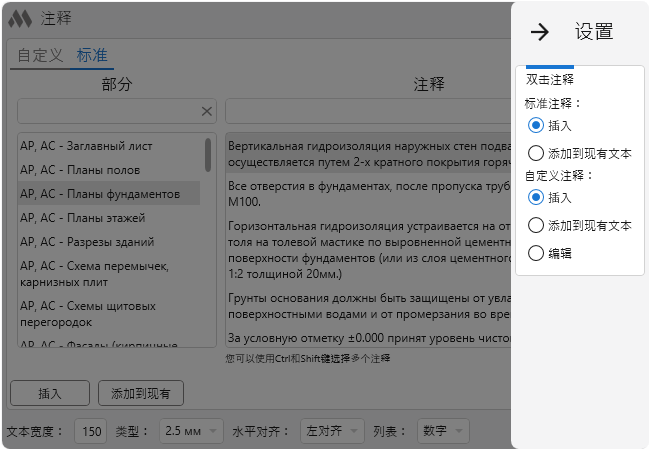The width and height of the screenshot is (650, 450).
Task: Select 插入 under 自定义注释
Action: click(x=536, y=198)
